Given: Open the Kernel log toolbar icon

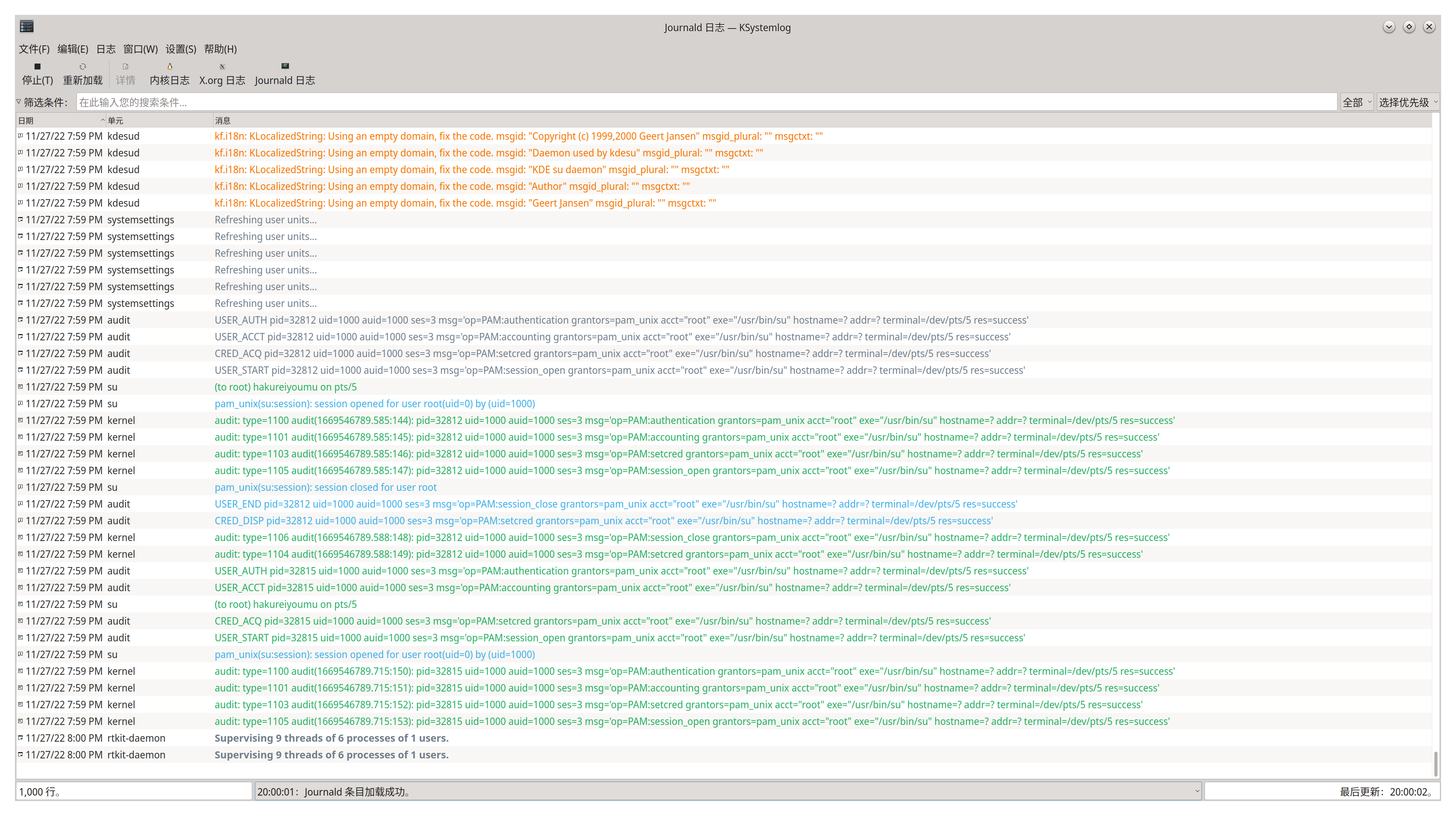Looking at the screenshot, I should [x=170, y=67].
